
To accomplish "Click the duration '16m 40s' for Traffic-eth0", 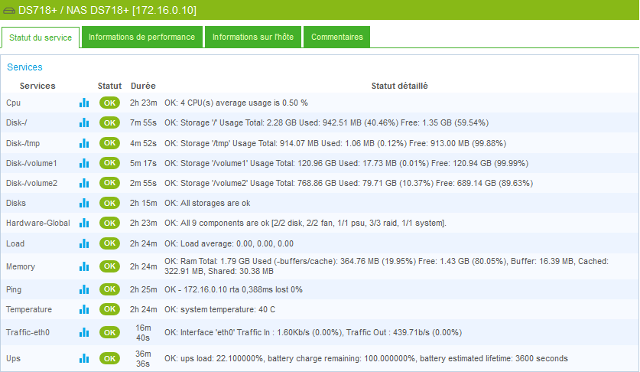I will pos(143,333).
